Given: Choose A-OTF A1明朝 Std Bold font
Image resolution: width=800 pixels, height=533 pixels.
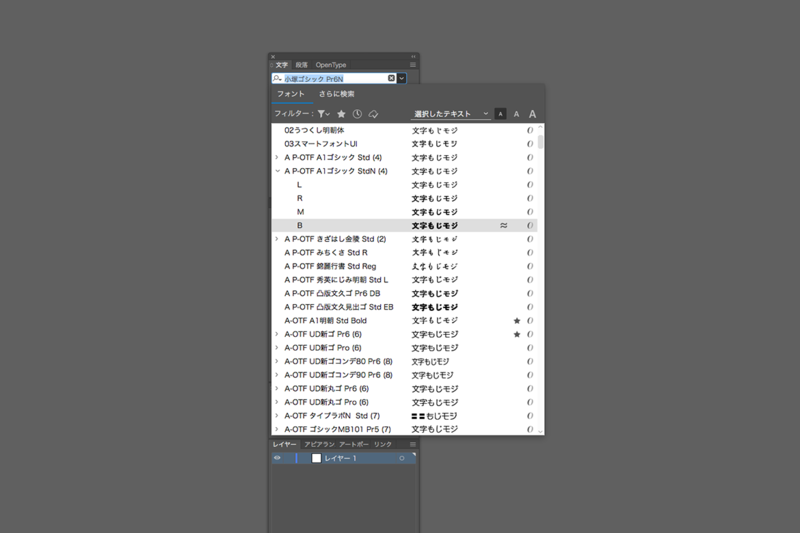Looking at the screenshot, I should point(326,321).
